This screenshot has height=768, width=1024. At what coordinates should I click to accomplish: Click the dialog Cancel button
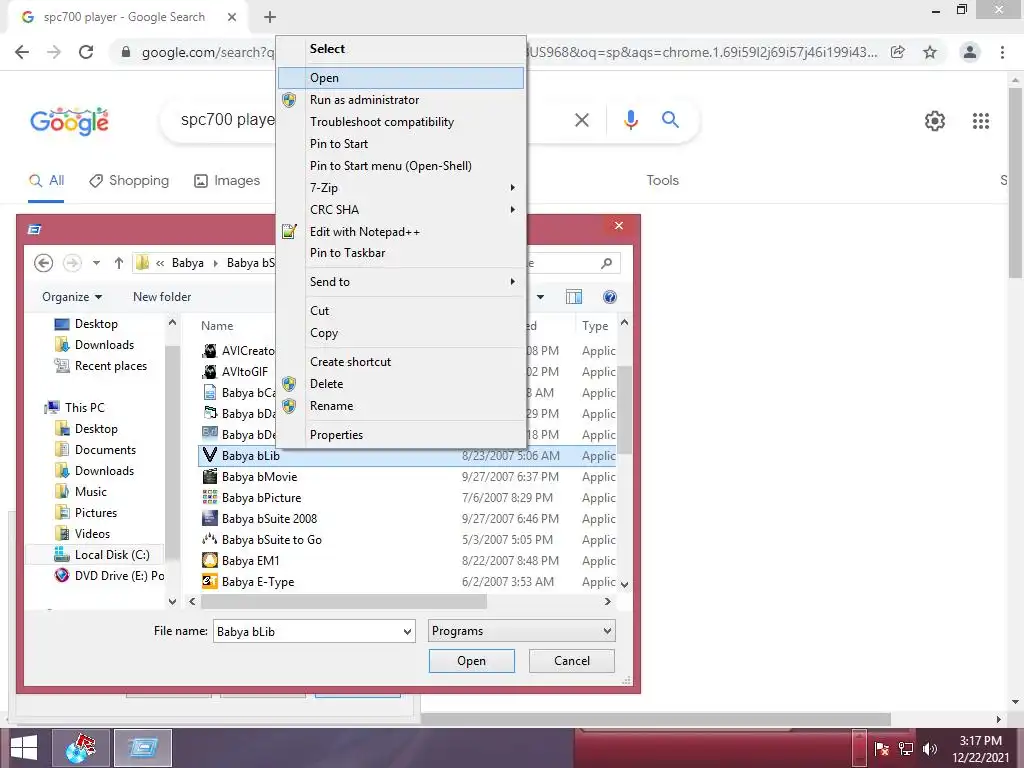tap(571, 661)
